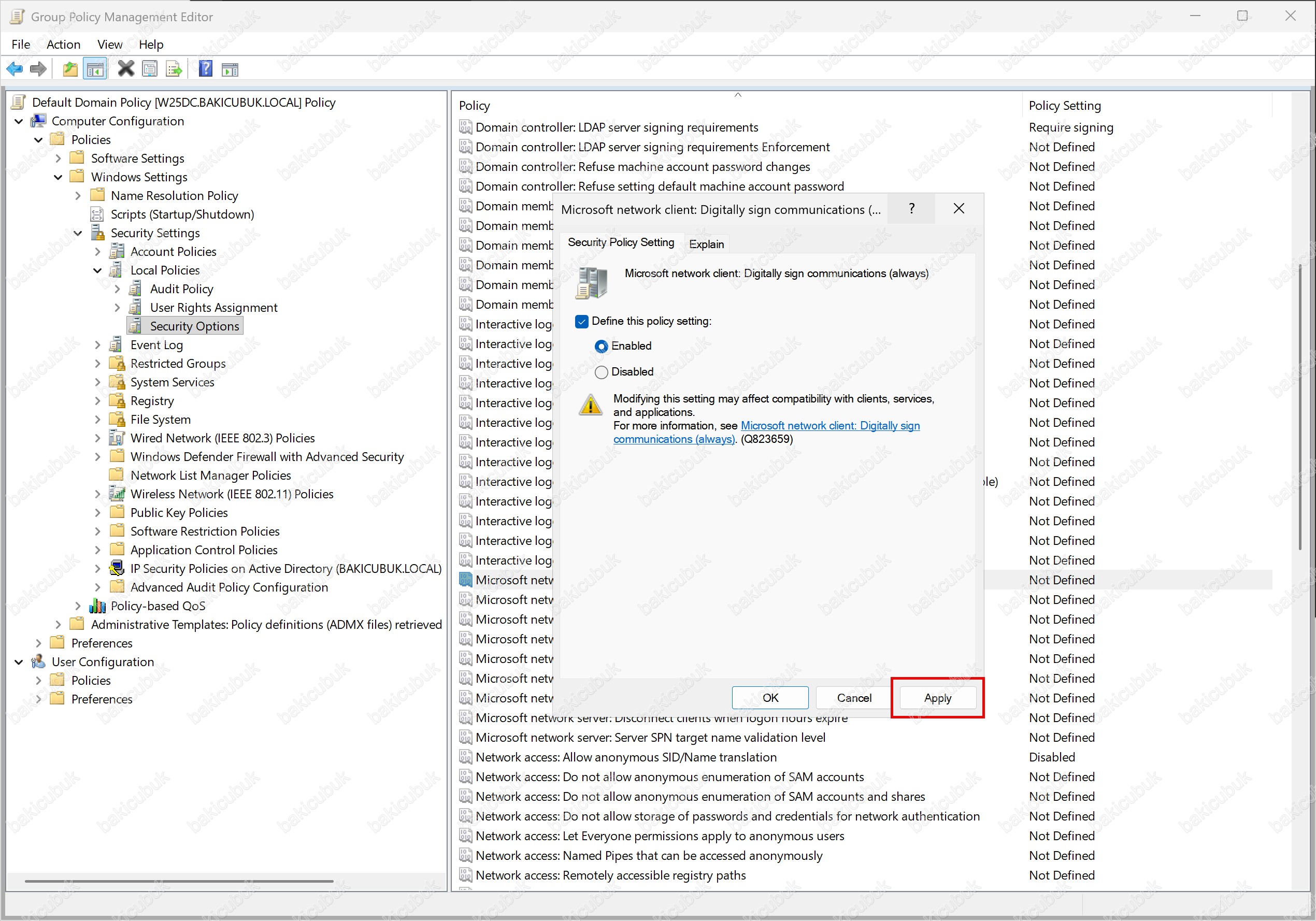Expand the Software Settings node
Viewport: 1316px width, 921px height.
[58, 158]
